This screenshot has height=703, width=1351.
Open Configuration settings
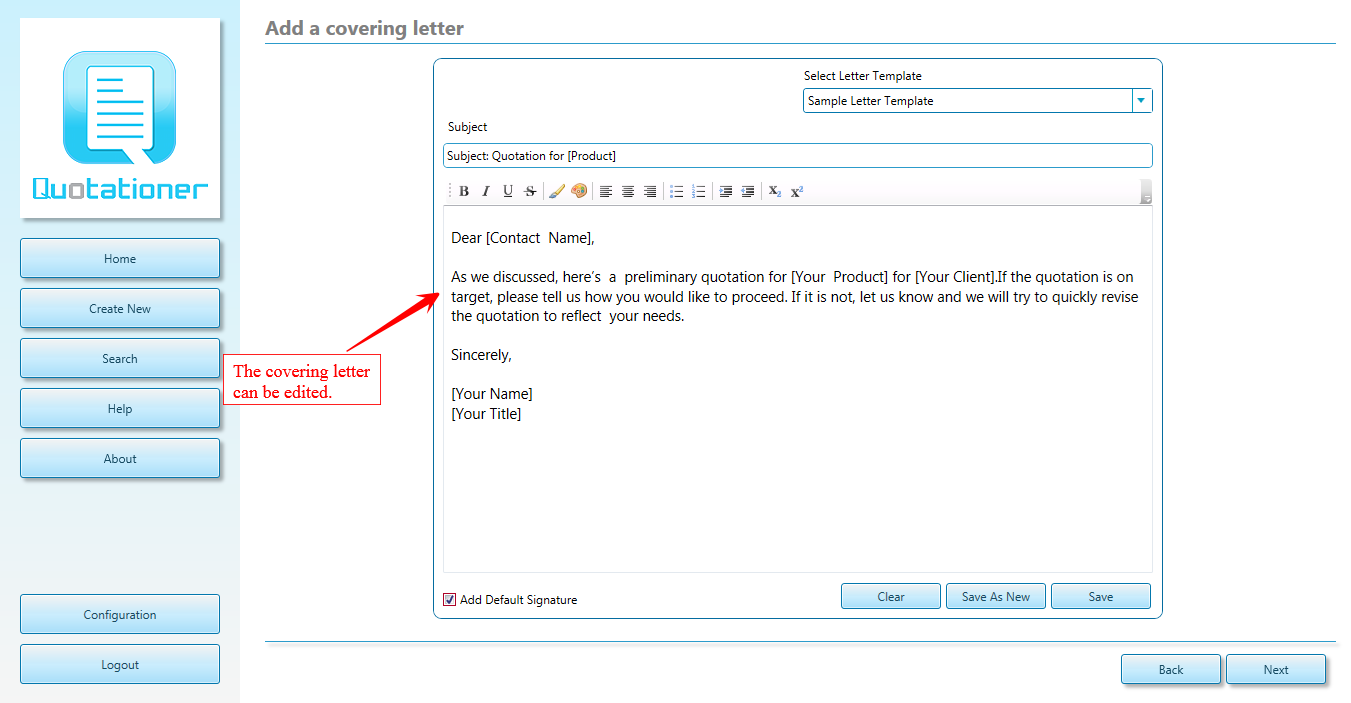click(120, 614)
